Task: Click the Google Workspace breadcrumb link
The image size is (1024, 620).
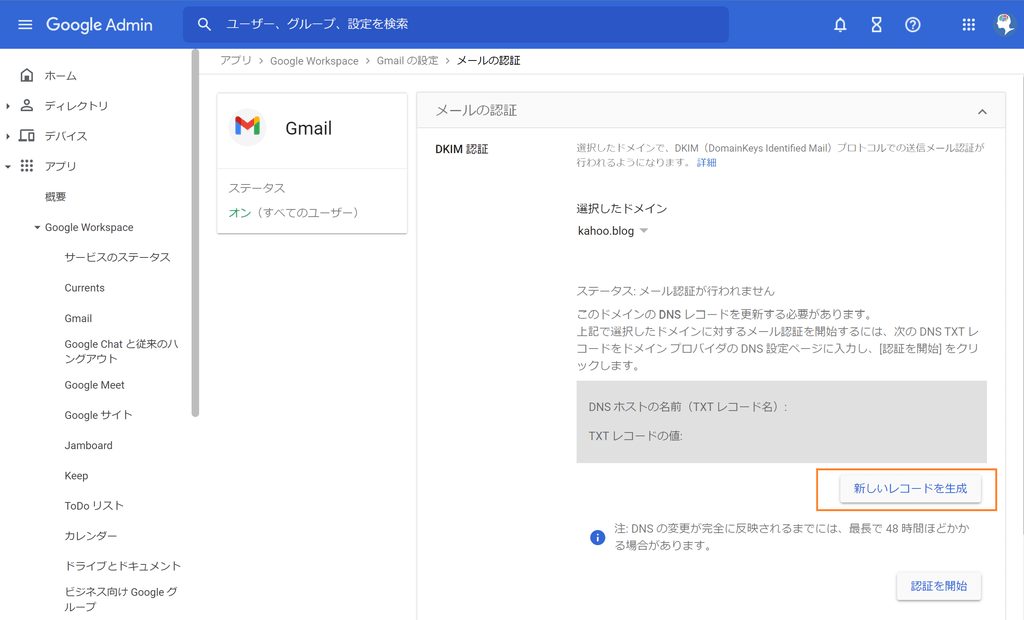Action: click(314, 61)
